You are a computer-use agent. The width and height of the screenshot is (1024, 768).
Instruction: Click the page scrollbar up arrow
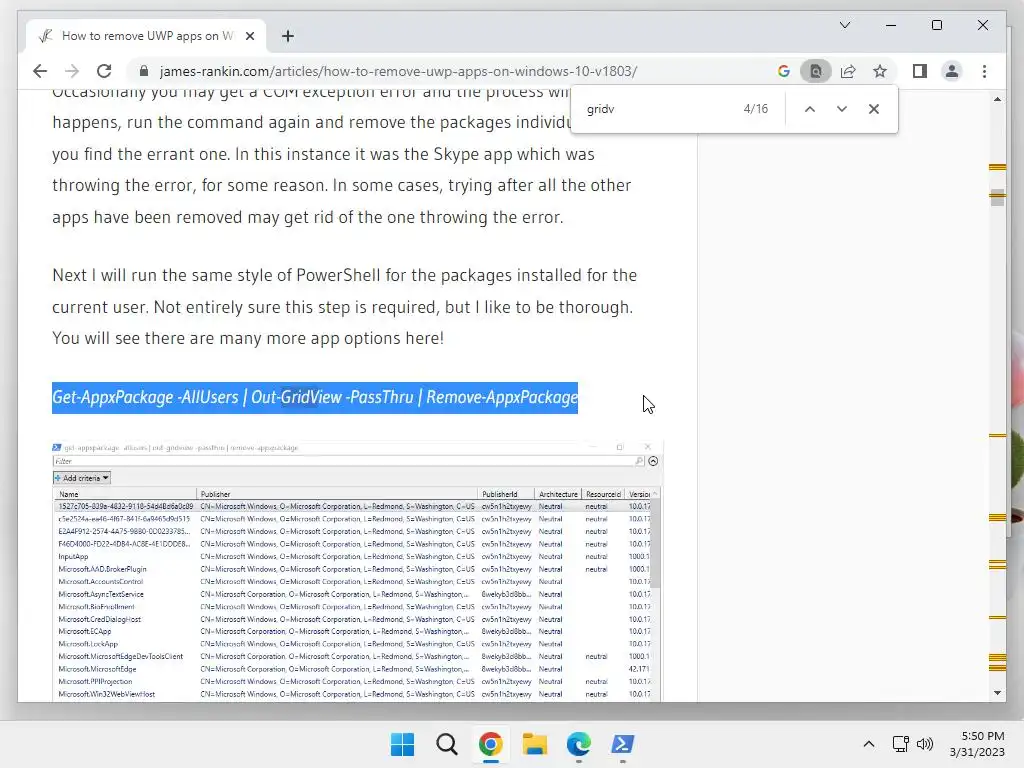[x=997, y=99]
